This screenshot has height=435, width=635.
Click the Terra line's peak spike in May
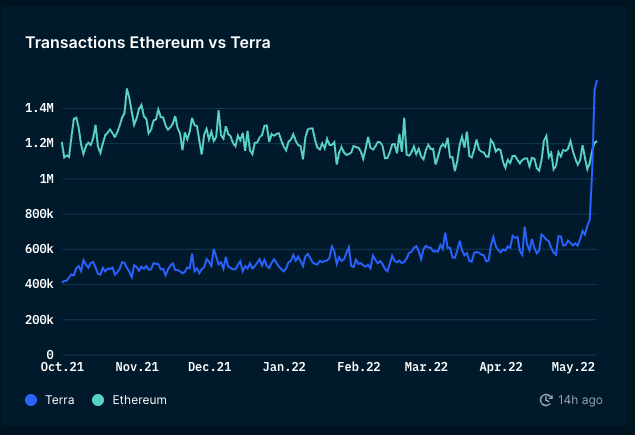(x=597, y=81)
